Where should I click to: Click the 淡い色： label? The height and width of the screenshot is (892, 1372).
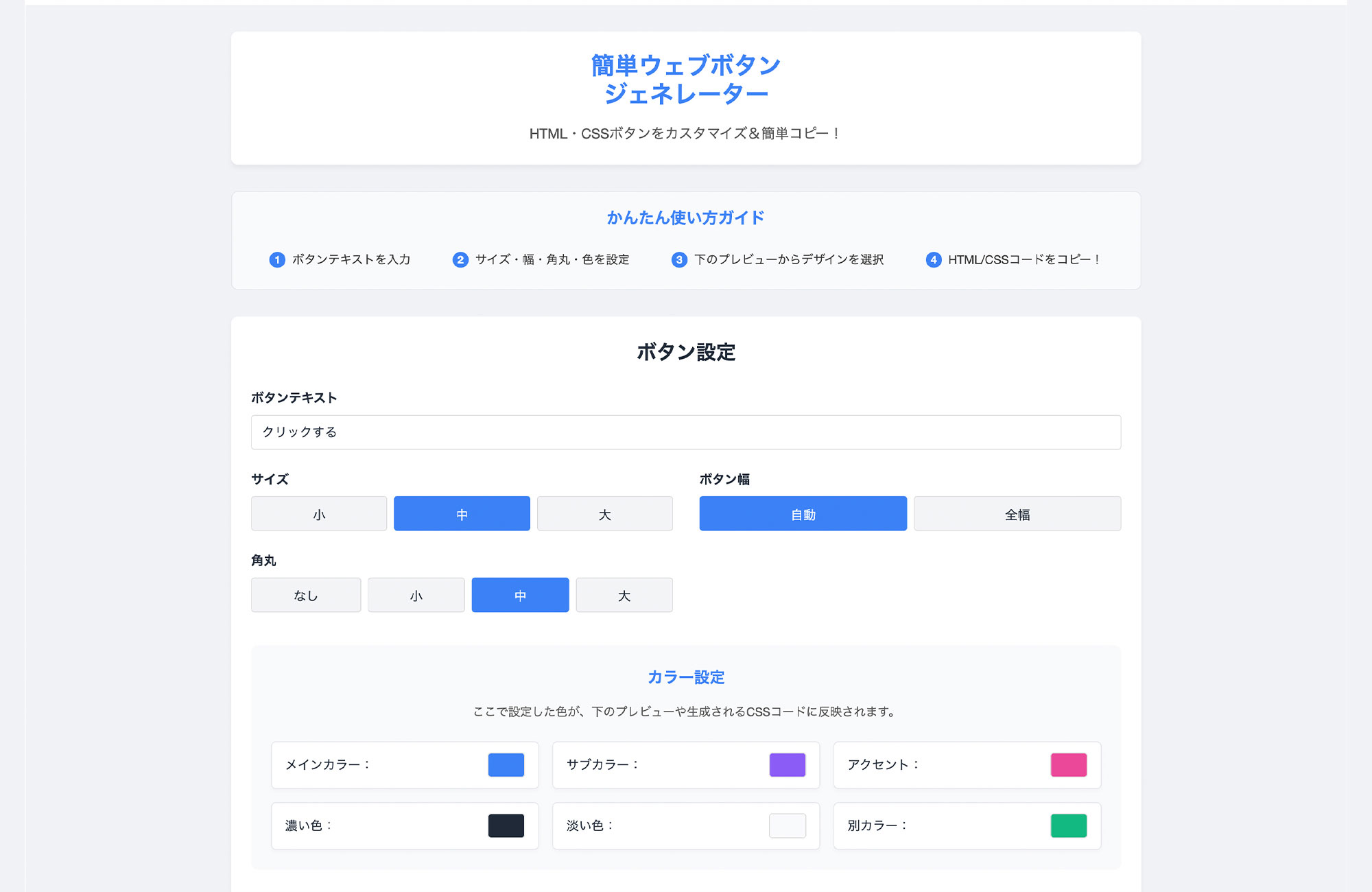[x=590, y=826]
